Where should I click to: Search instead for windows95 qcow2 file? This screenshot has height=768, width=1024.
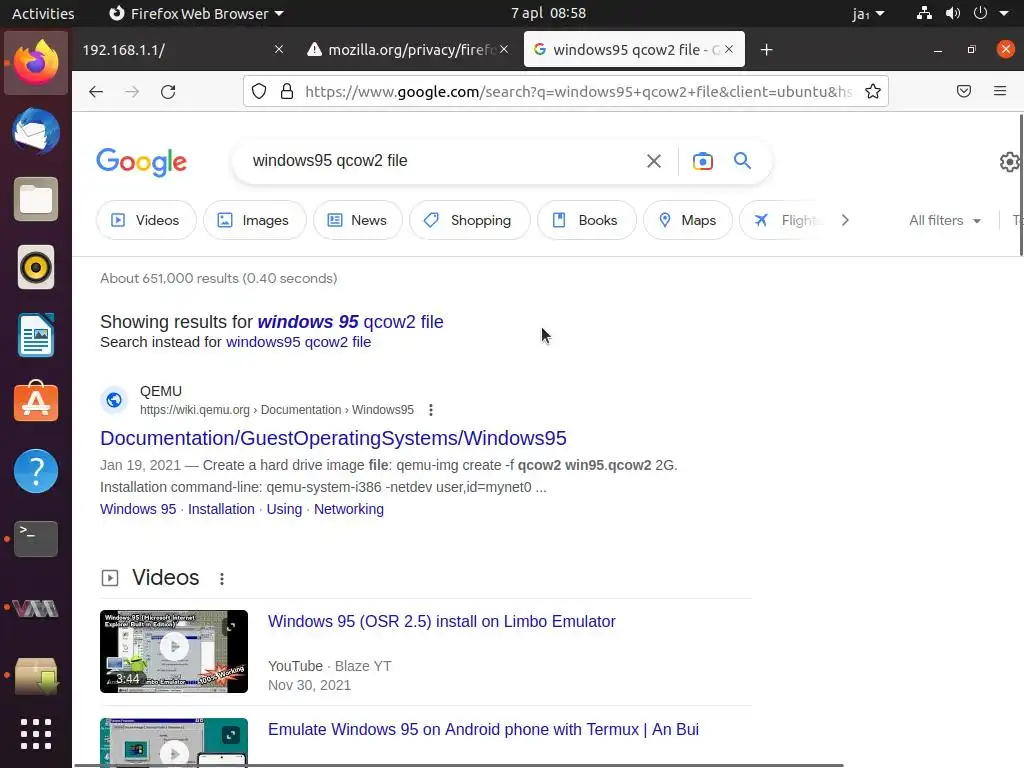click(298, 342)
